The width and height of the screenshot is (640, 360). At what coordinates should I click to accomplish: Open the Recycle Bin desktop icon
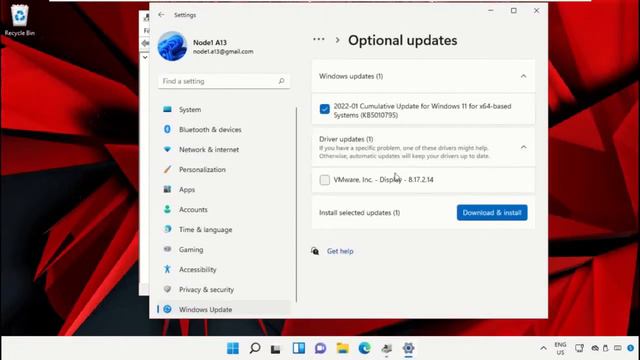20,20
